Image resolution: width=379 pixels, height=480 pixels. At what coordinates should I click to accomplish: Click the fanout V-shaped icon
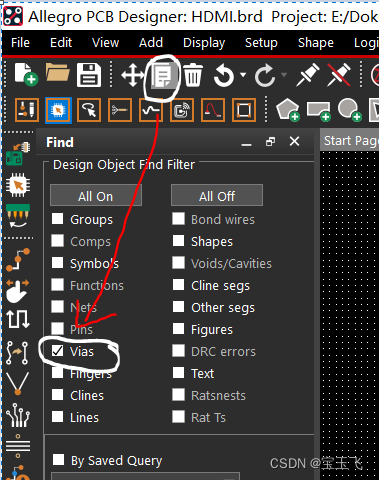coord(18,383)
